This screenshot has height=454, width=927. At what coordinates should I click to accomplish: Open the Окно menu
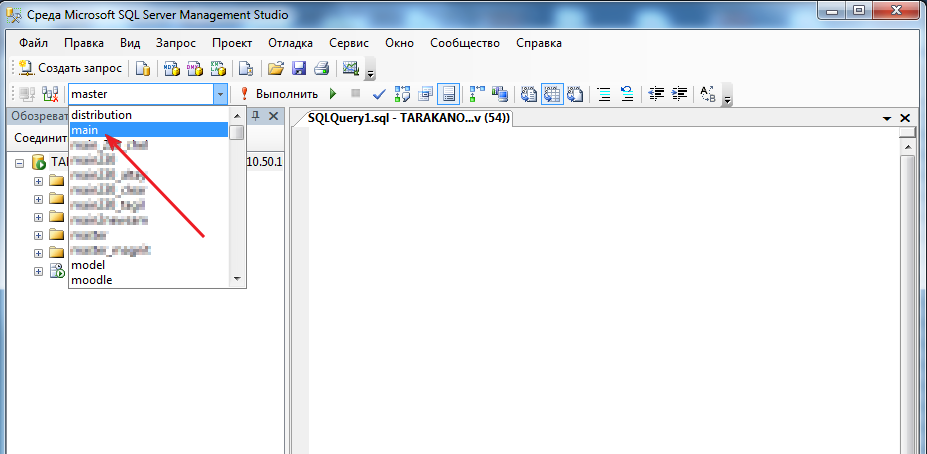click(400, 43)
